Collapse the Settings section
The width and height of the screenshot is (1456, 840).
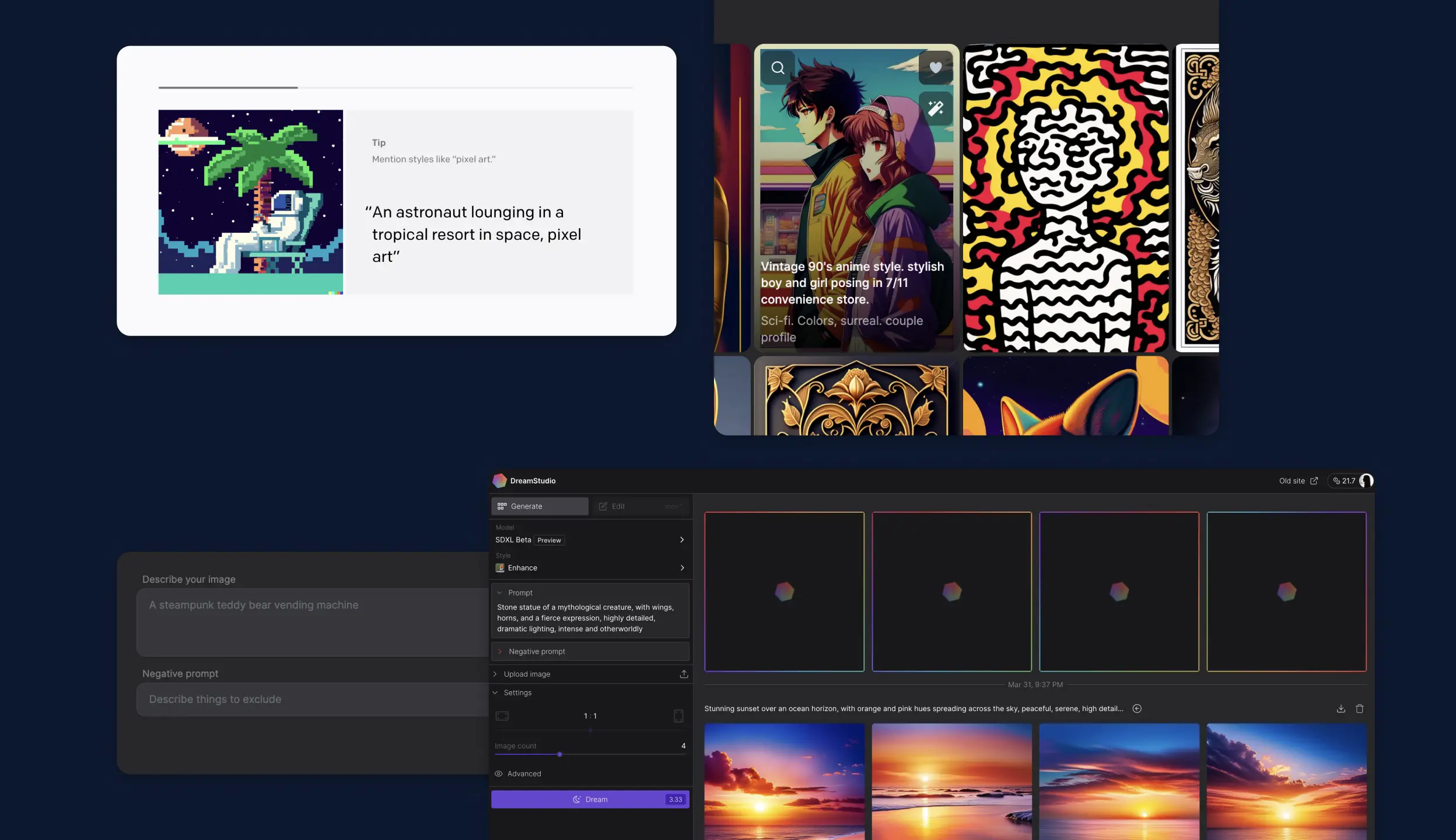tap(495, 692)
